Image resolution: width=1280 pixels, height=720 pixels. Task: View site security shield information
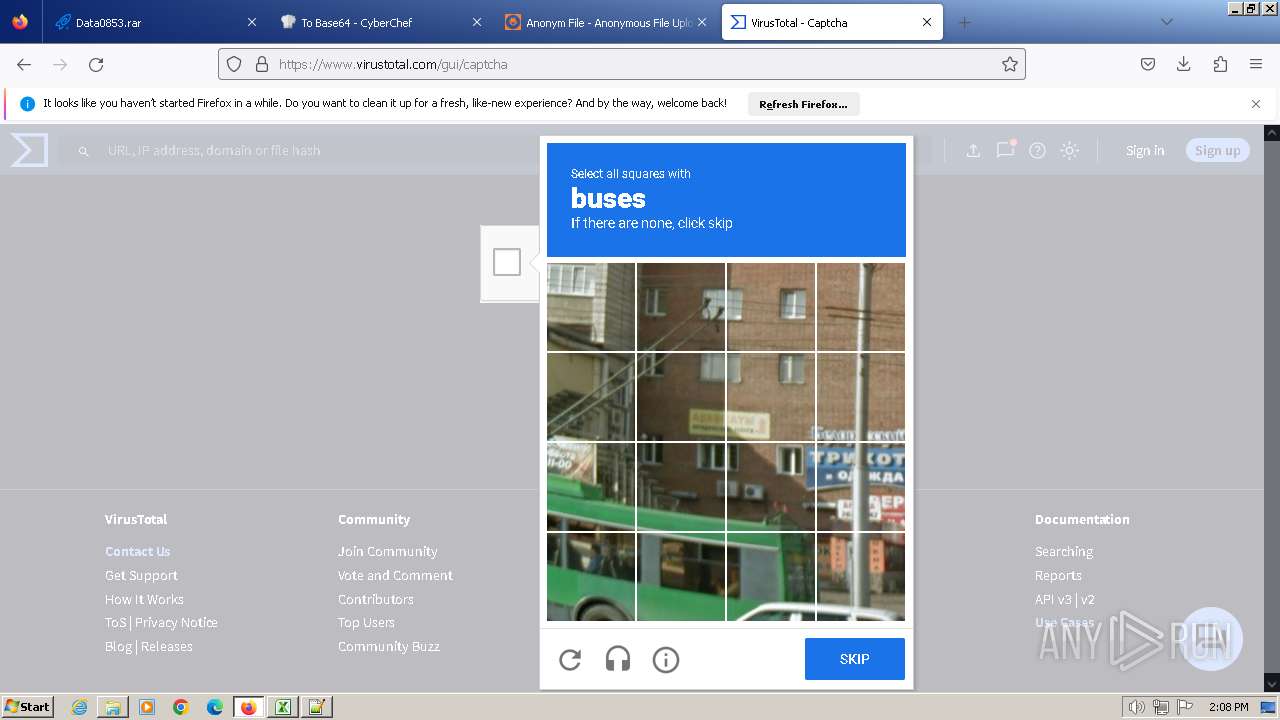pyautogui.click(x=234, y=64)
